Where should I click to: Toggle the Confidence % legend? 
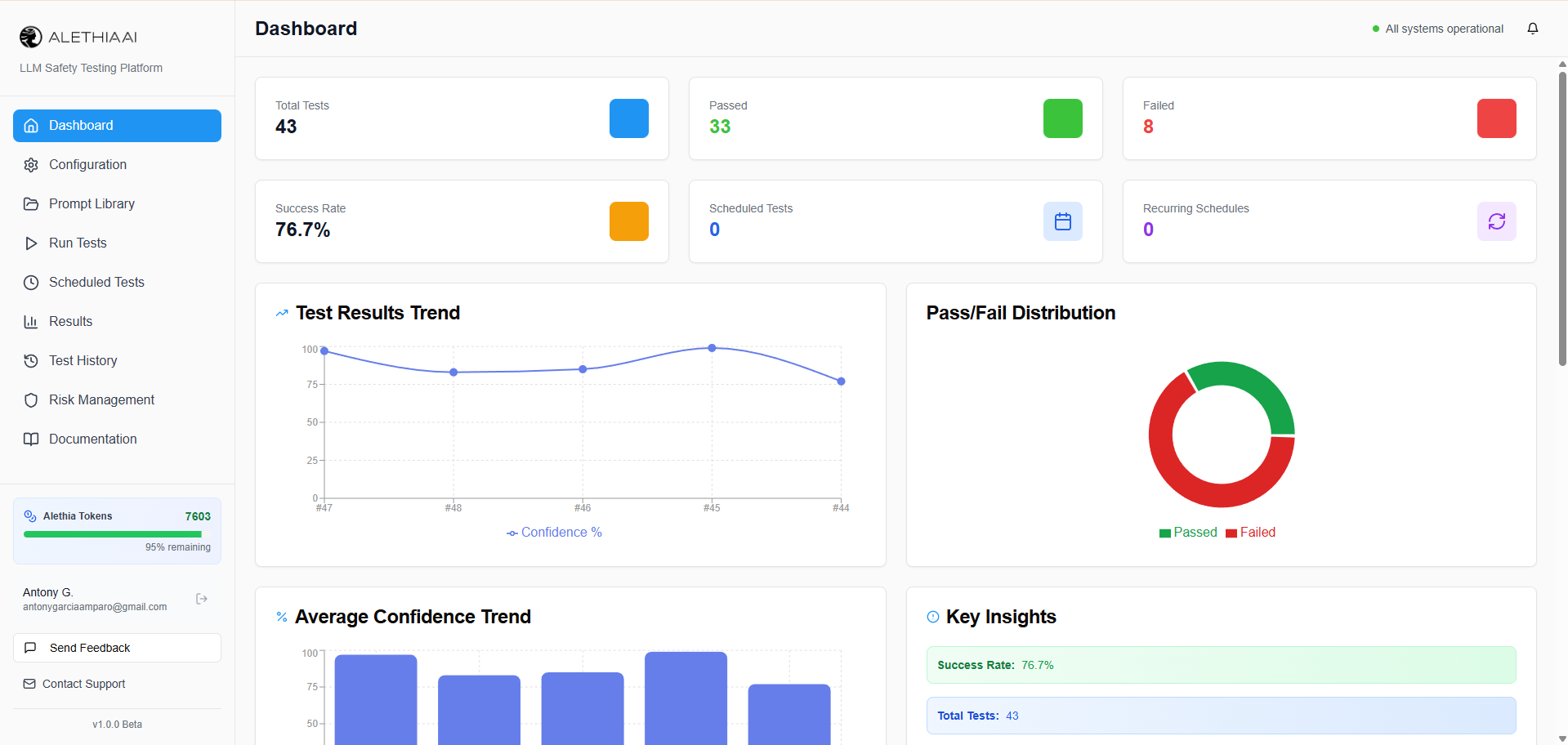tap(554, 532)
